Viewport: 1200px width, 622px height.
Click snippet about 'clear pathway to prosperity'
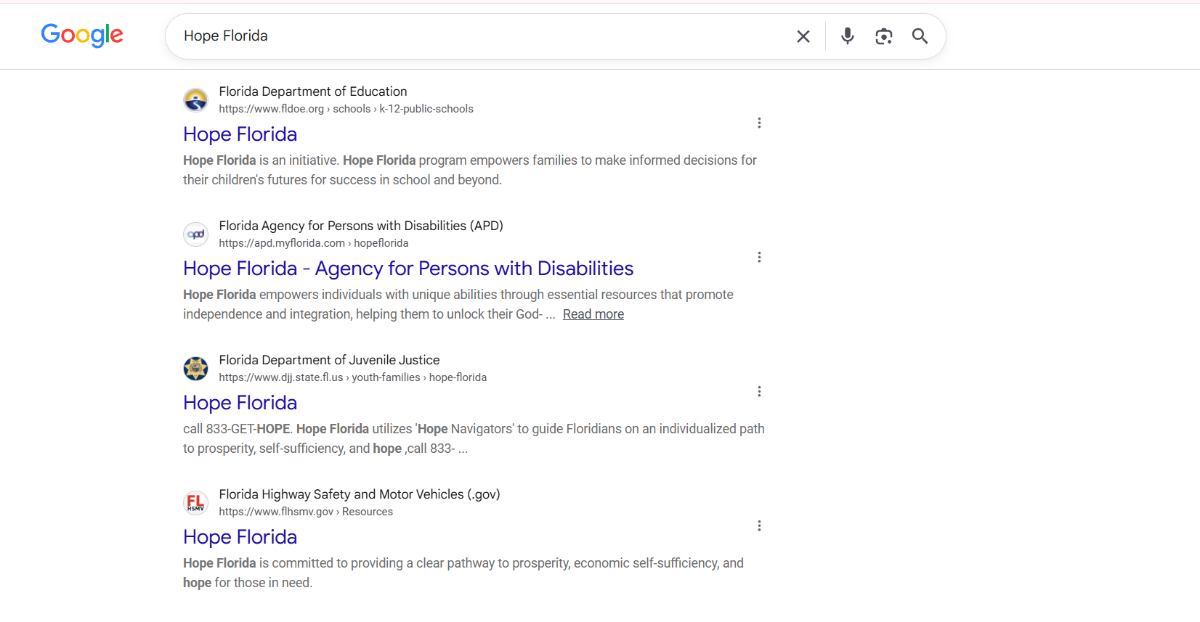coord(463,572)
